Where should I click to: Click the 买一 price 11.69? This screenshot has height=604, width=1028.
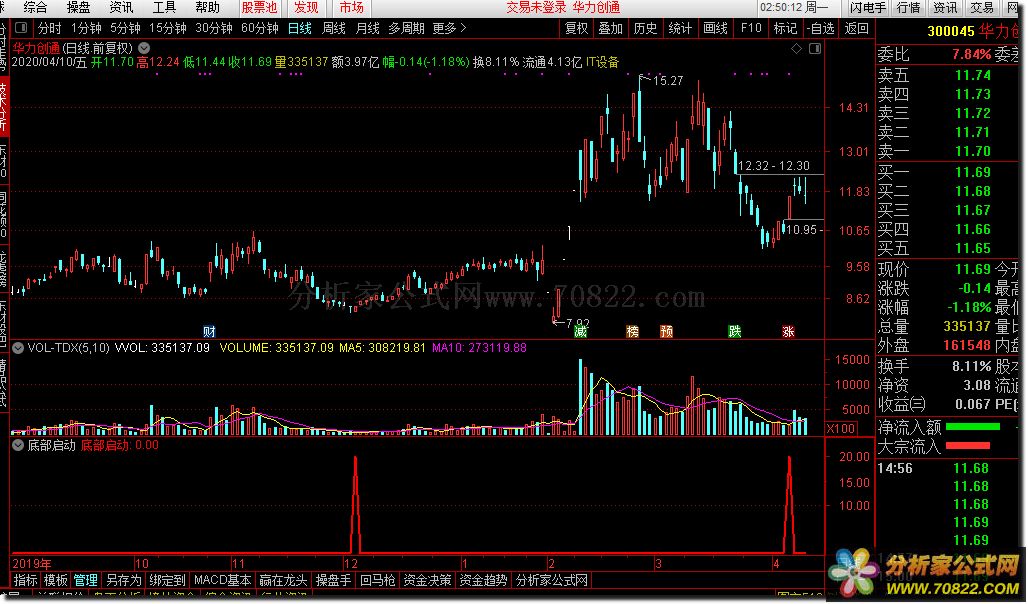[973, 172]
